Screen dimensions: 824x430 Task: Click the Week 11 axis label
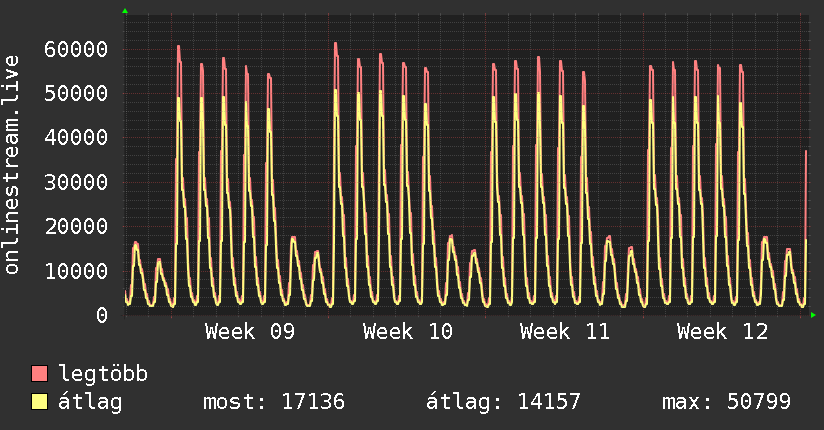tap(565, 332)
